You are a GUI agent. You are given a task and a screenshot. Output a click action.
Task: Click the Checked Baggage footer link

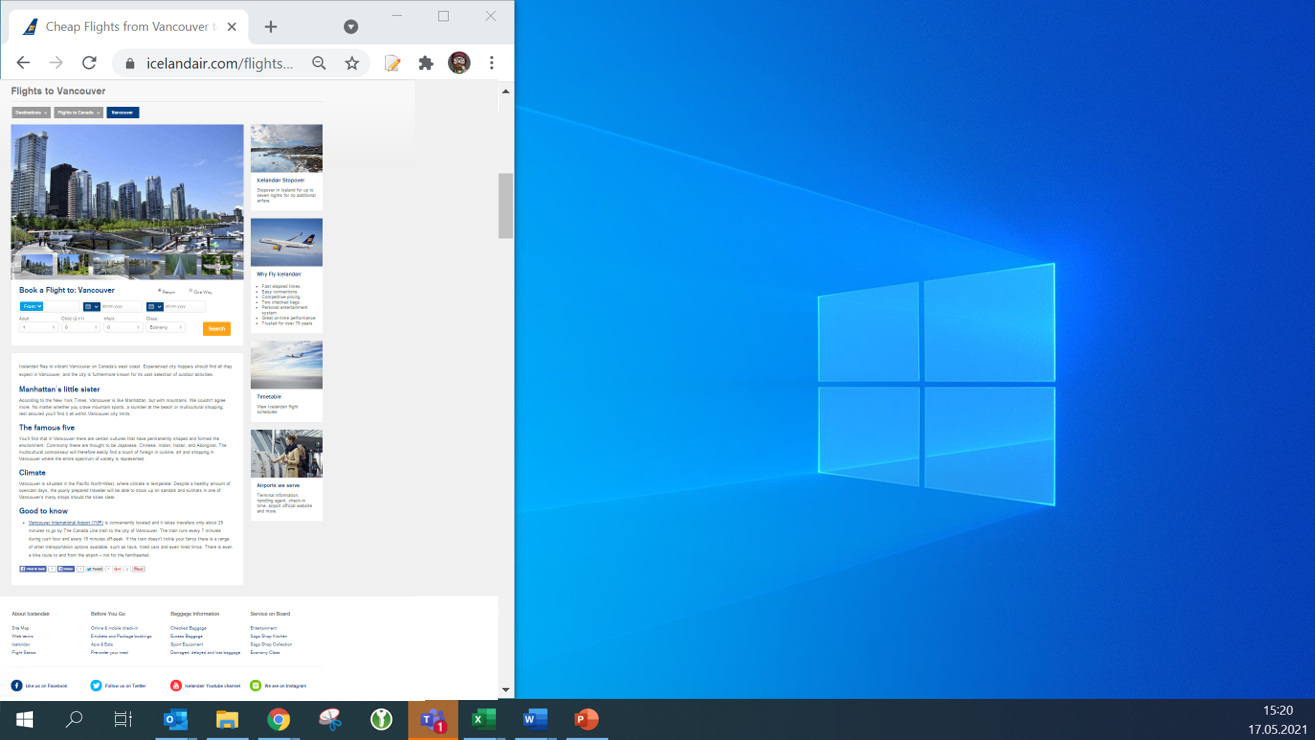click(x=189, y=628)
